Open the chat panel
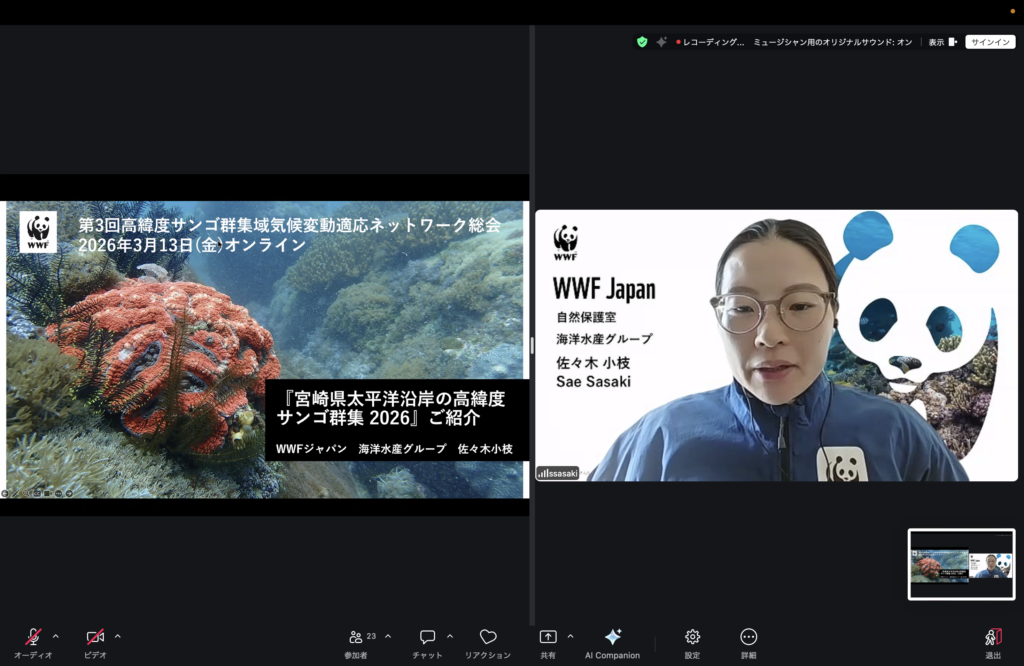1024x666 pixels. 427,638
